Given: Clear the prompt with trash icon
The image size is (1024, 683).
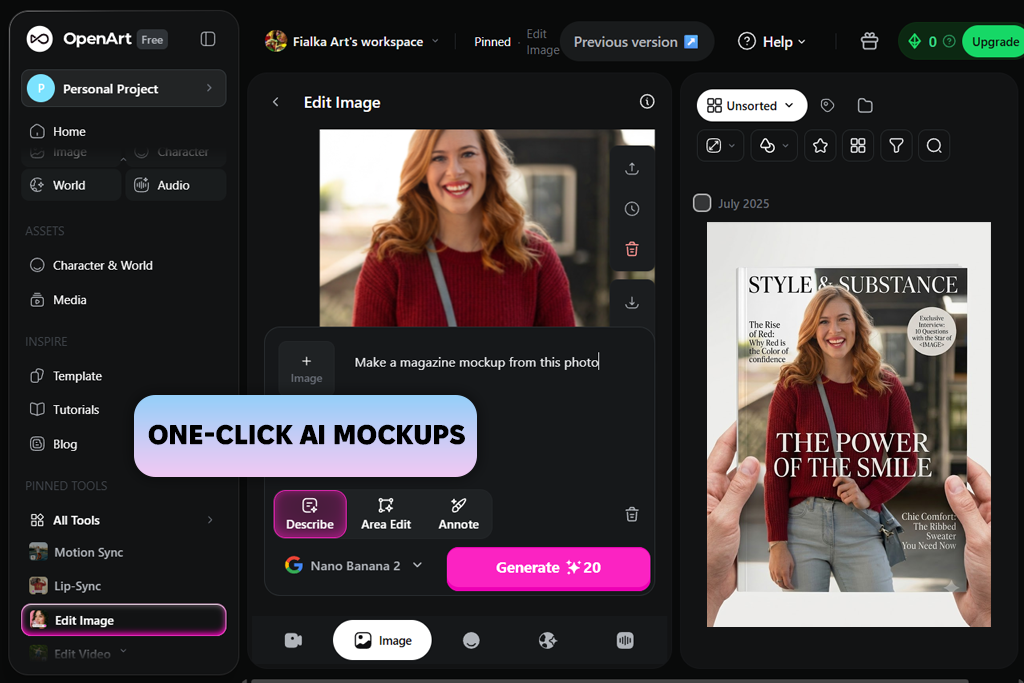Looking at the screenshot, I should 632,515.
